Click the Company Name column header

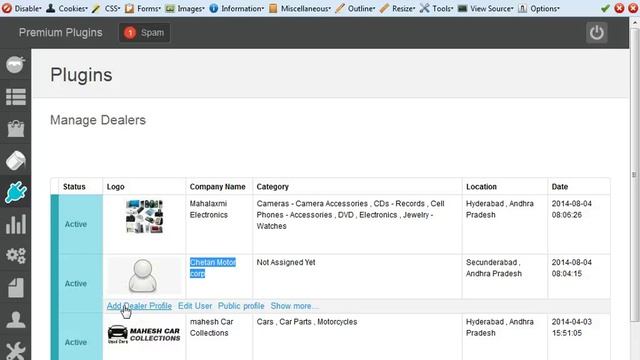coord(218,187)
